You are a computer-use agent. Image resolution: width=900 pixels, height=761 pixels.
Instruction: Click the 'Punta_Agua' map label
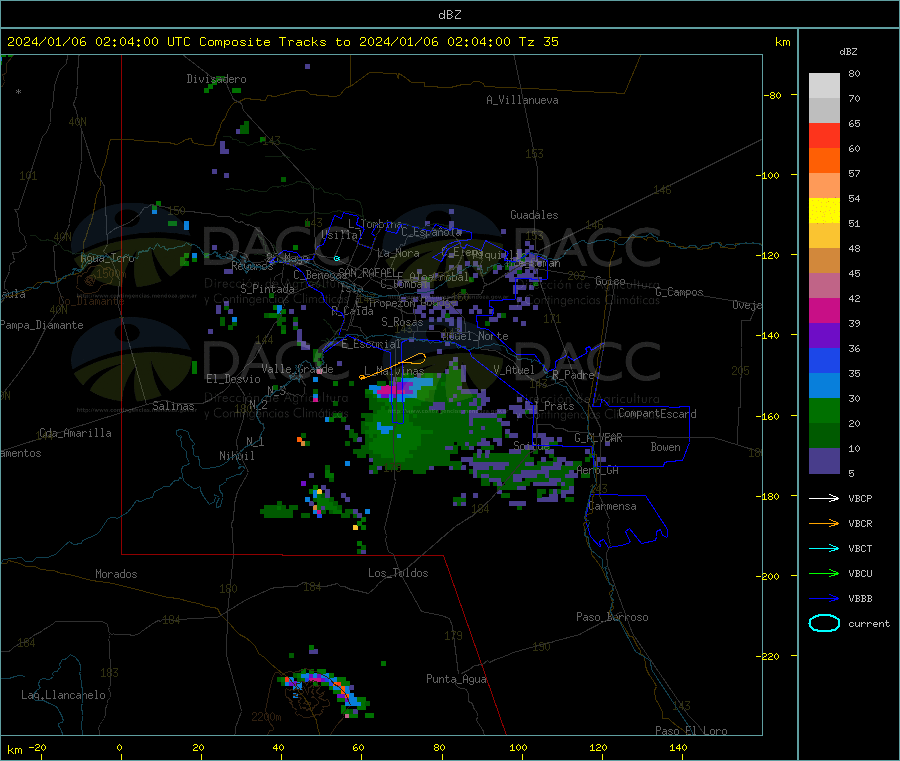456,679
